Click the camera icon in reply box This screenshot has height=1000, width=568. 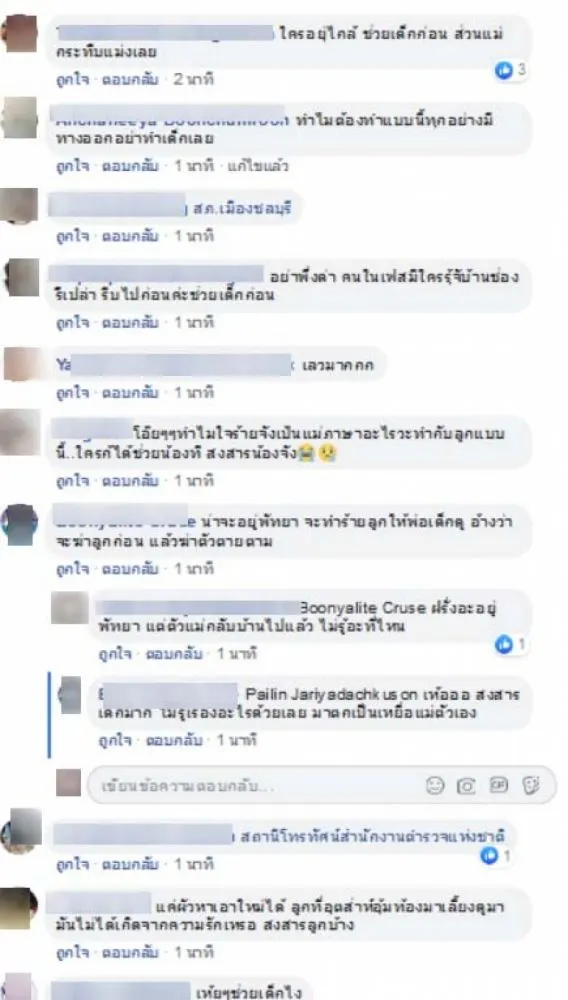coord(466,786)
